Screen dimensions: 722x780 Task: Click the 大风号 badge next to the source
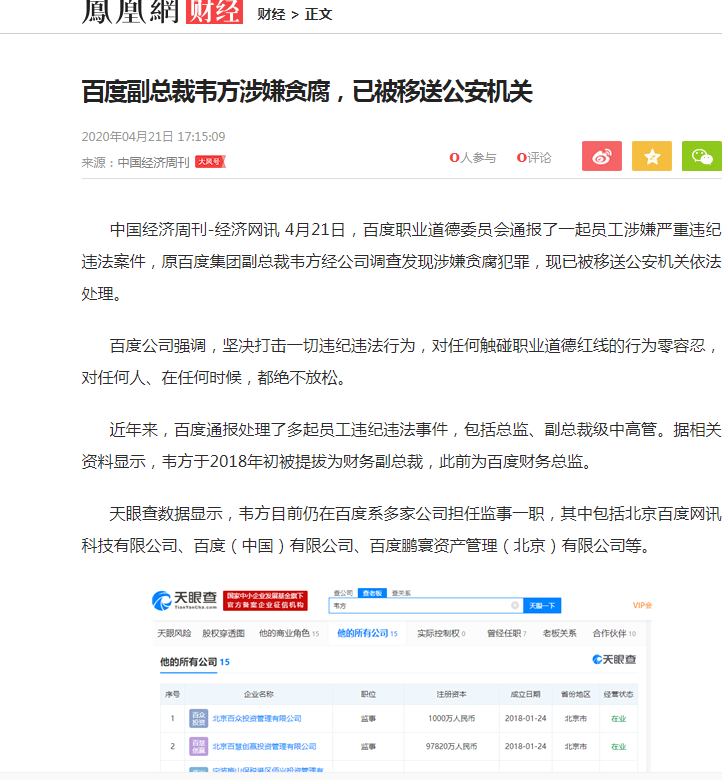210,162
